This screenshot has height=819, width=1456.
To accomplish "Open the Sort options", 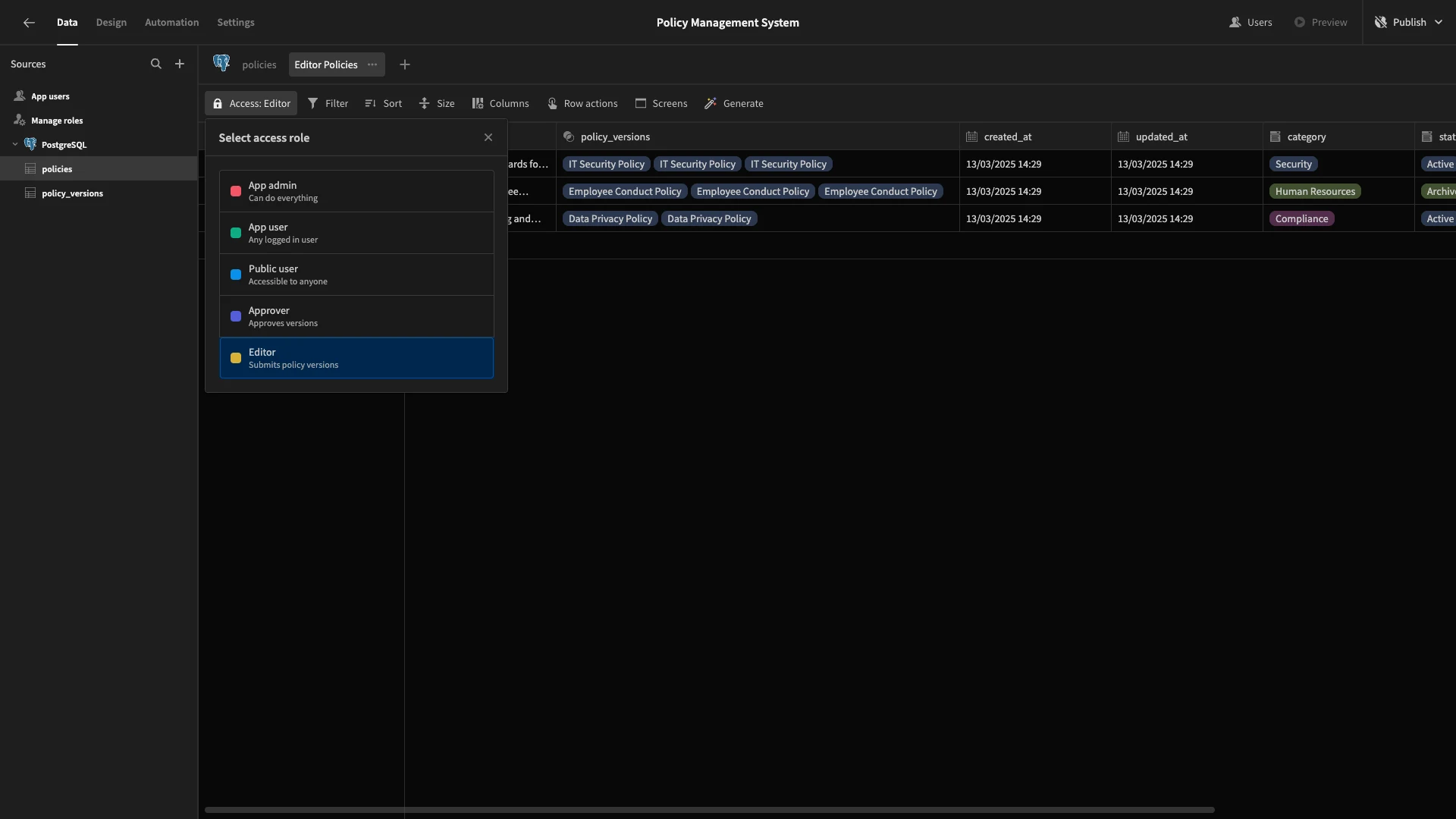I will (x=384, y=104).
